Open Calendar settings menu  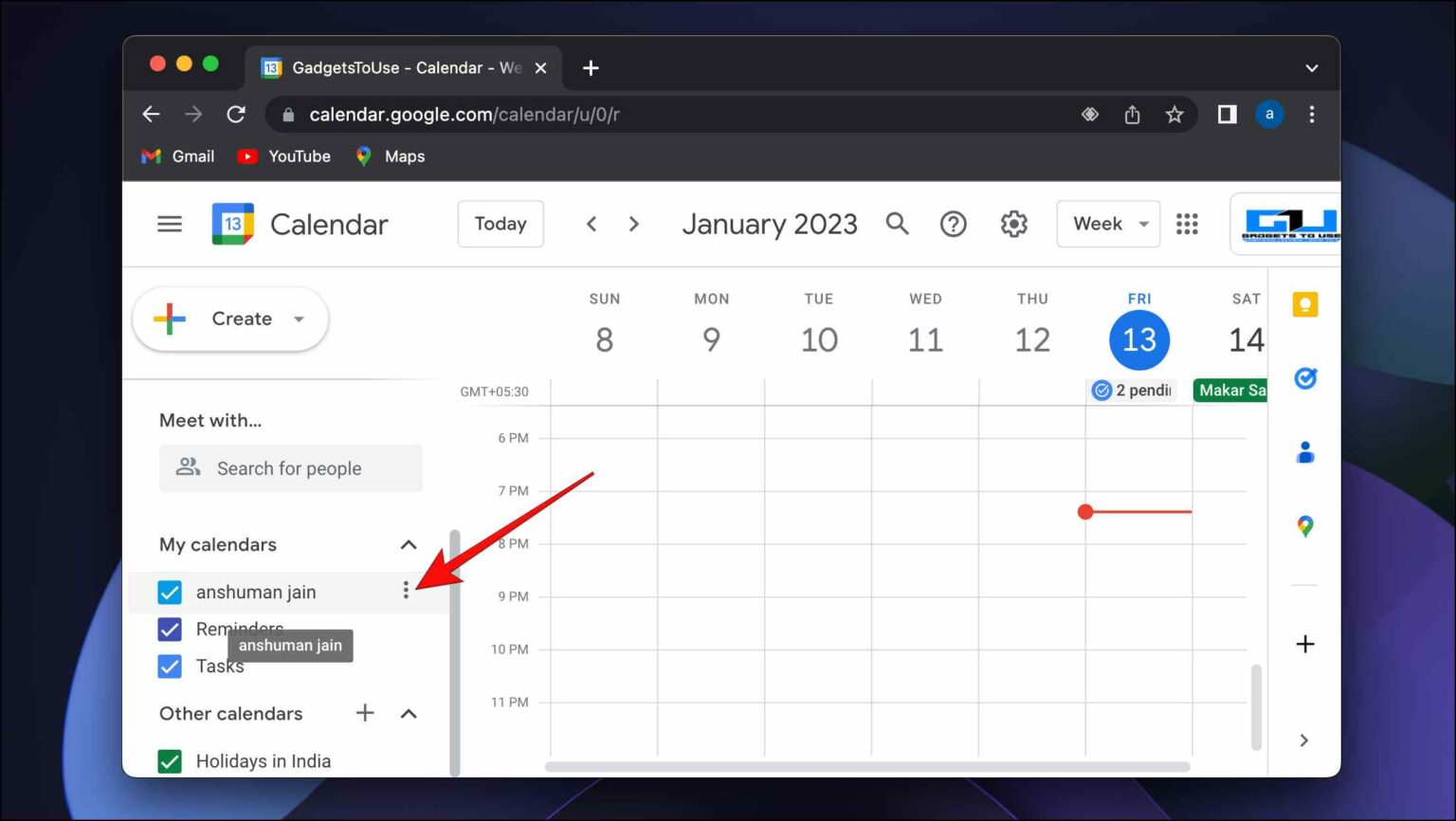point(1013,224)
